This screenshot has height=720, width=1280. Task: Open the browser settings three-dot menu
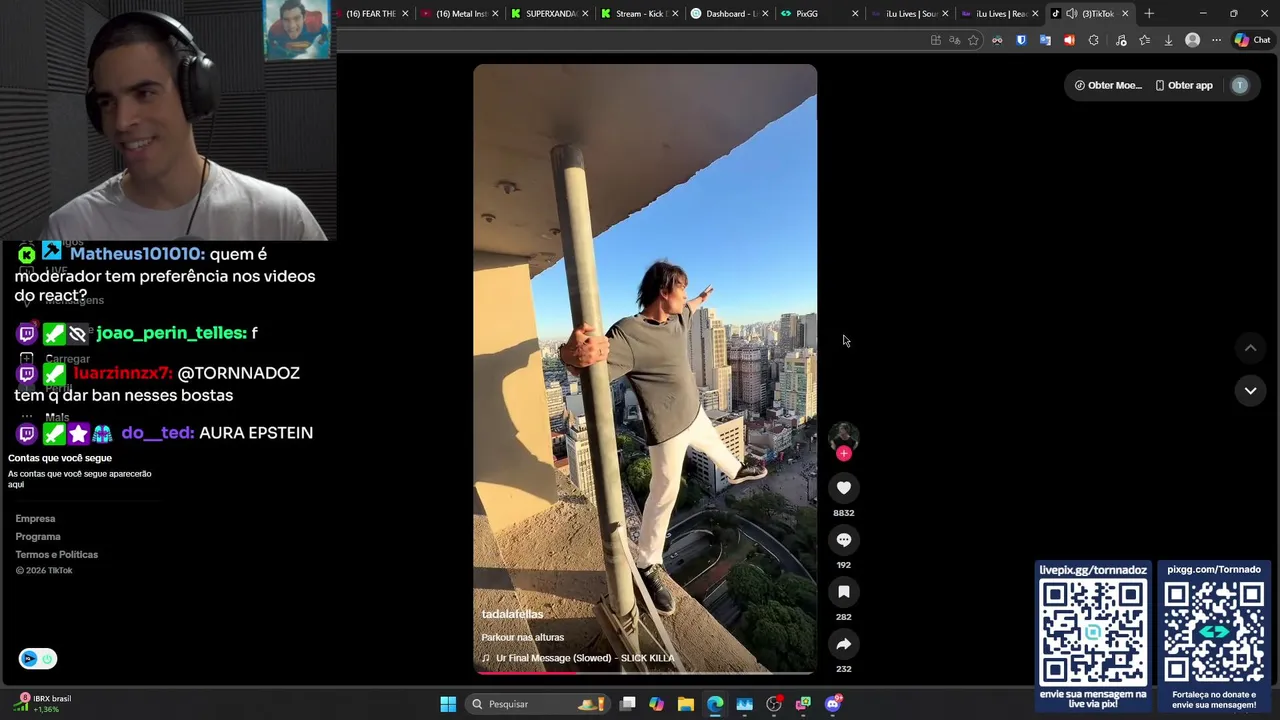[x=1216, y=40]
